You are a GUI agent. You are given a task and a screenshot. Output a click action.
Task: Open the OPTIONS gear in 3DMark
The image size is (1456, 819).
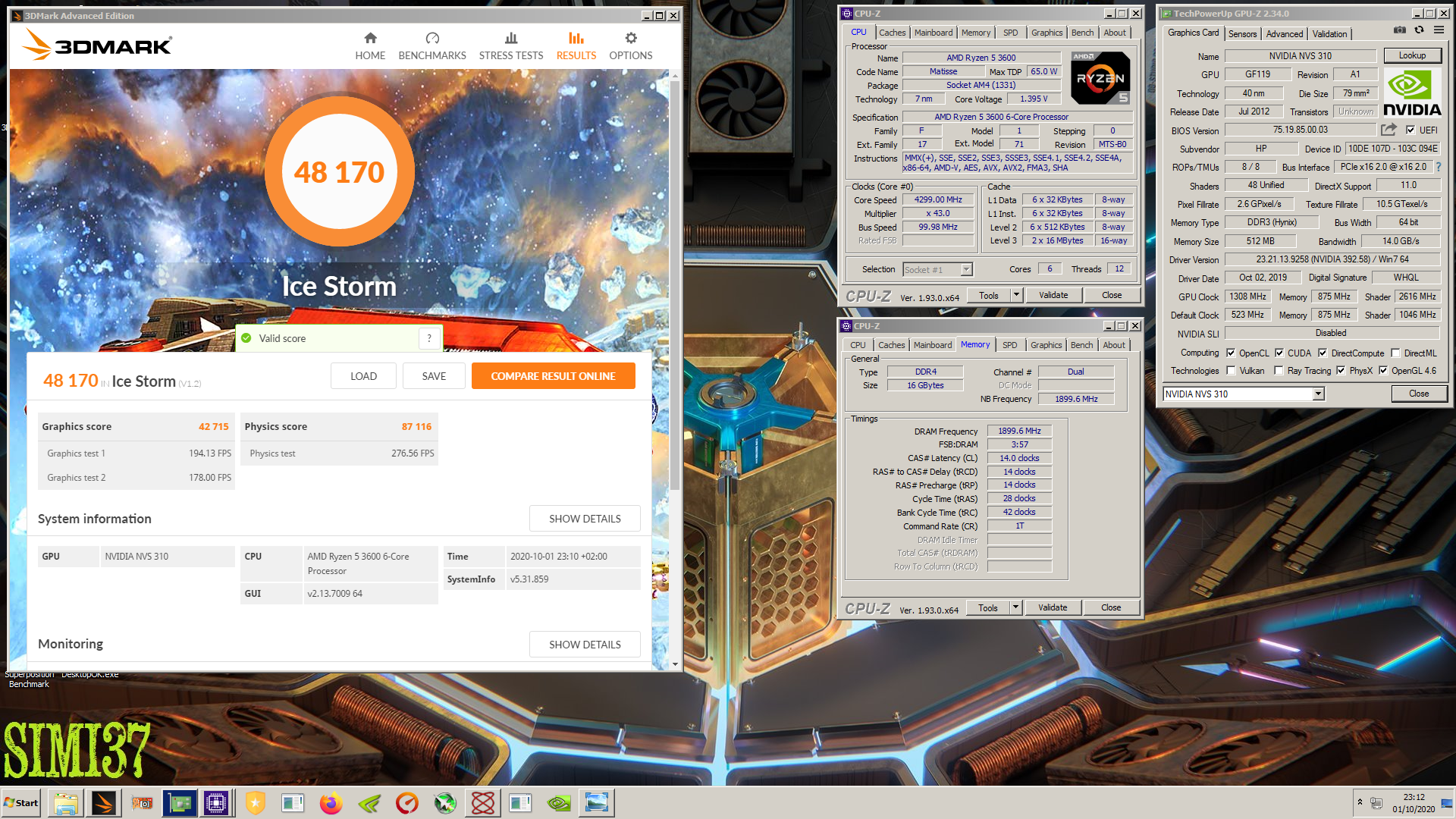click(x=631, y=46)
